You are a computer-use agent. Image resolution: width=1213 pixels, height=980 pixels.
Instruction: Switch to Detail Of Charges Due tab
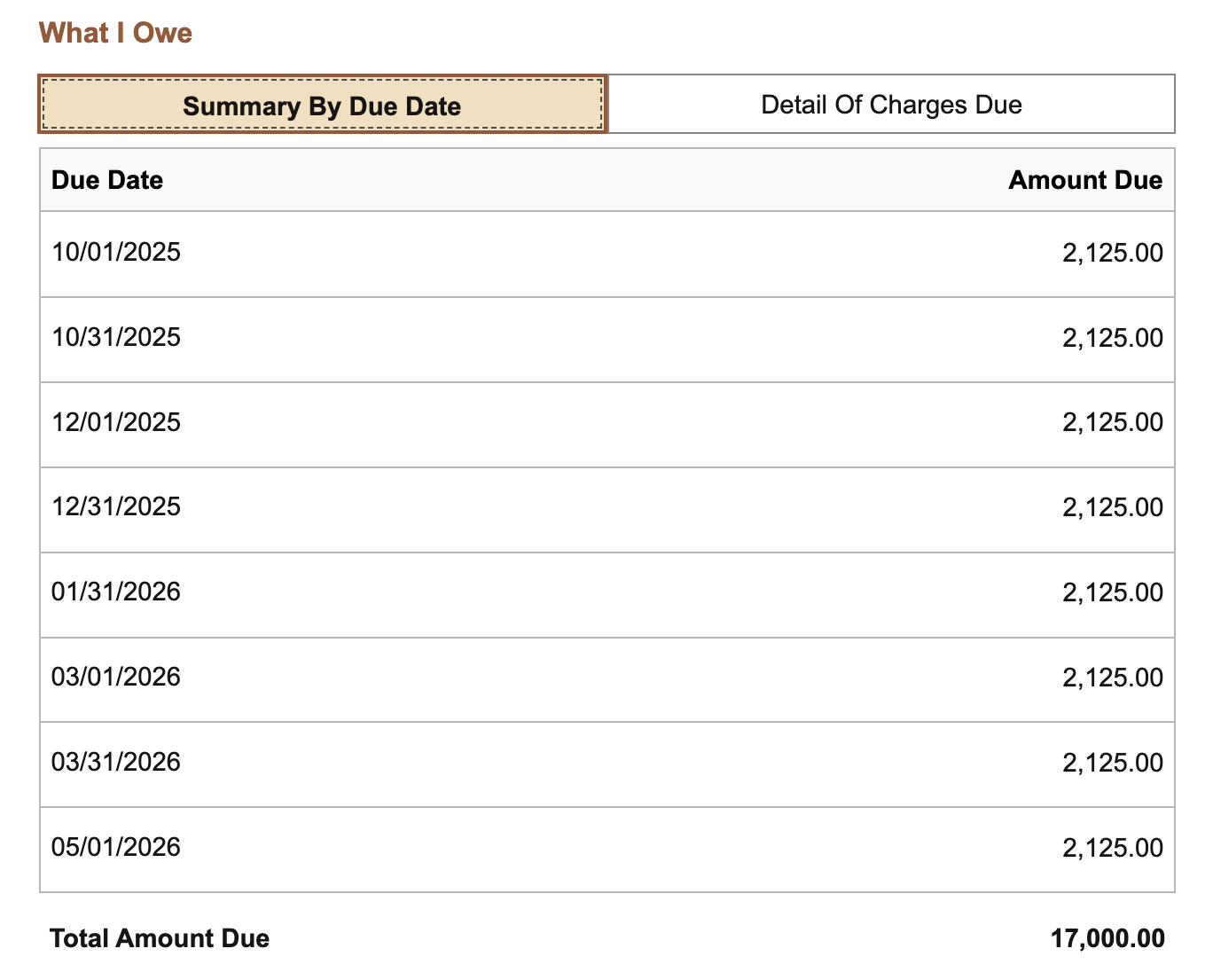[891, 105]
